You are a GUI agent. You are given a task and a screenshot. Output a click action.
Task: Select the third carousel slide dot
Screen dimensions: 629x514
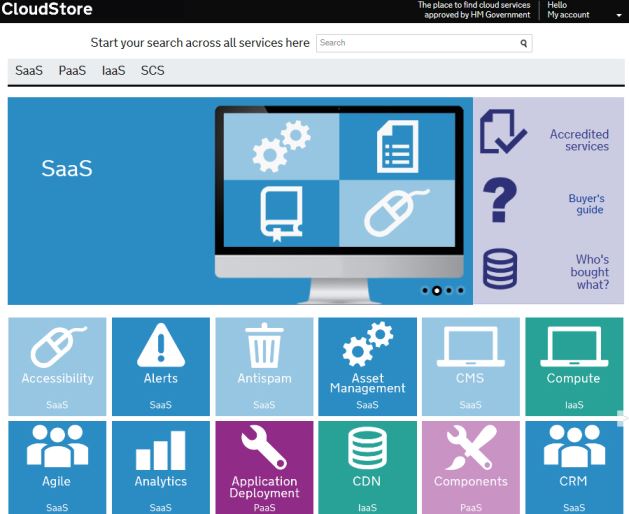tap(449, 291)
